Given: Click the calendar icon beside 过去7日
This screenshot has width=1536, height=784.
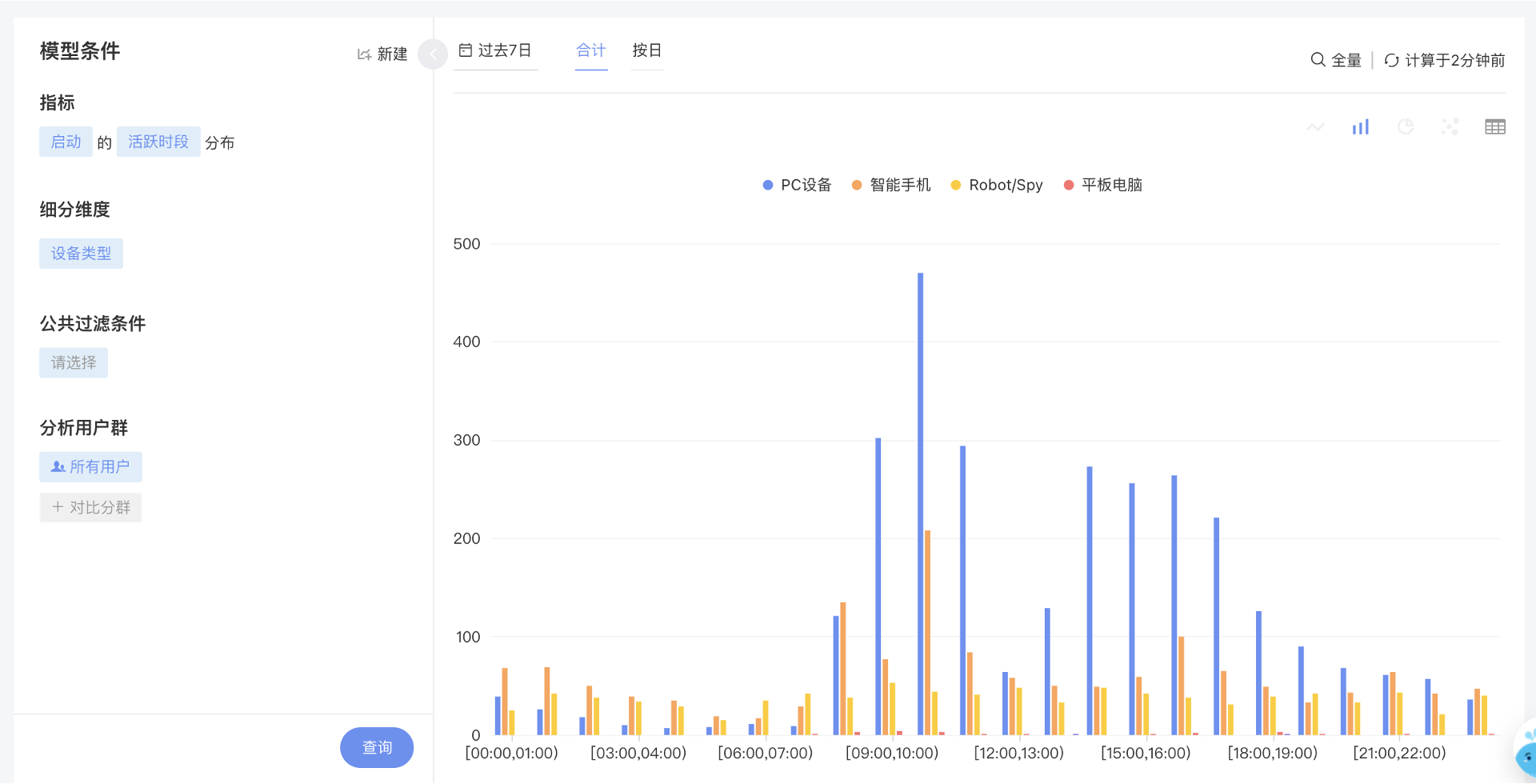Looking at the screenshot, I should click(466, 50).
